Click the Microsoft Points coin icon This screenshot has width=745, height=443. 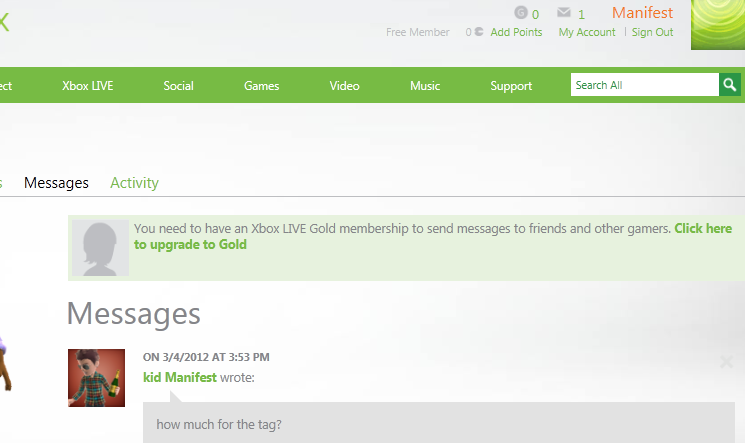point(479,32)
